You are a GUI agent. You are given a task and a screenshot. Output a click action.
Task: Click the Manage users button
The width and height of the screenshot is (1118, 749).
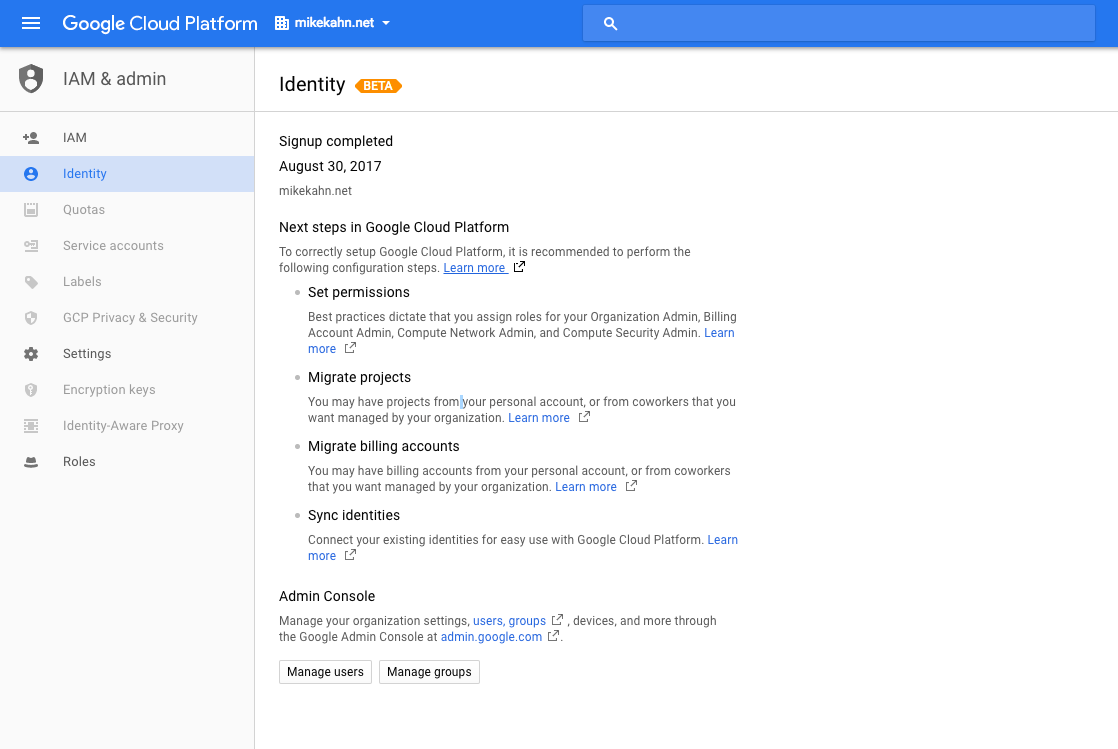[x=325, y=672]
